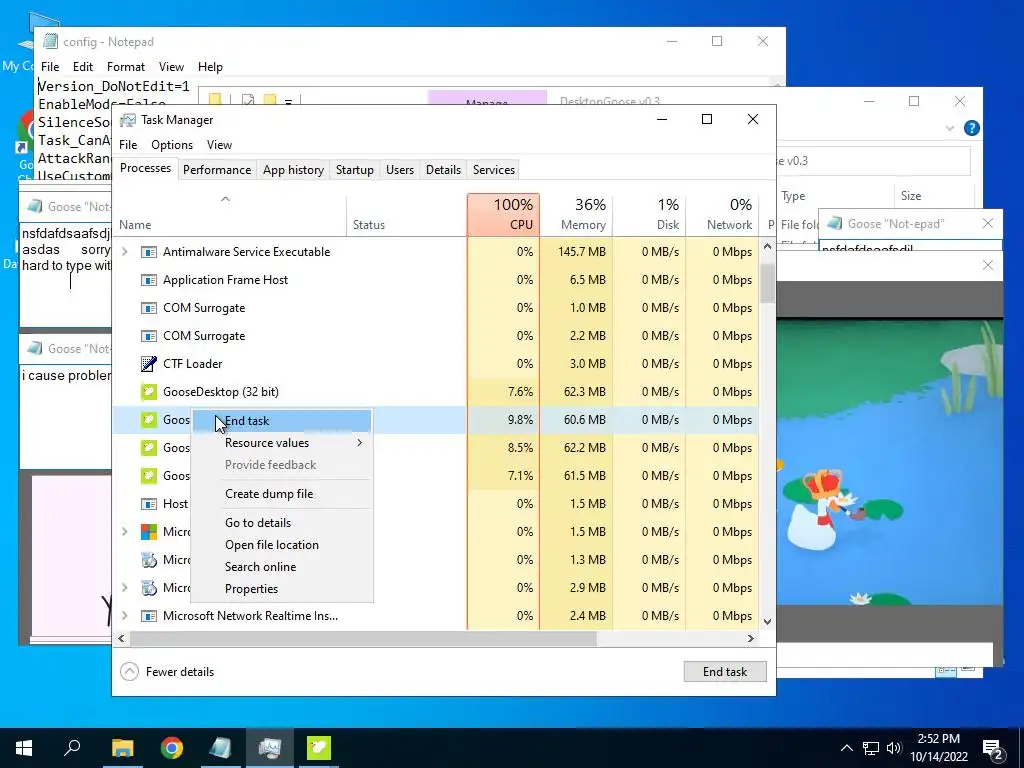Click the green goose taskbar icon
The width and height of the screenshot is (1024, 768).
click(319, 748)
